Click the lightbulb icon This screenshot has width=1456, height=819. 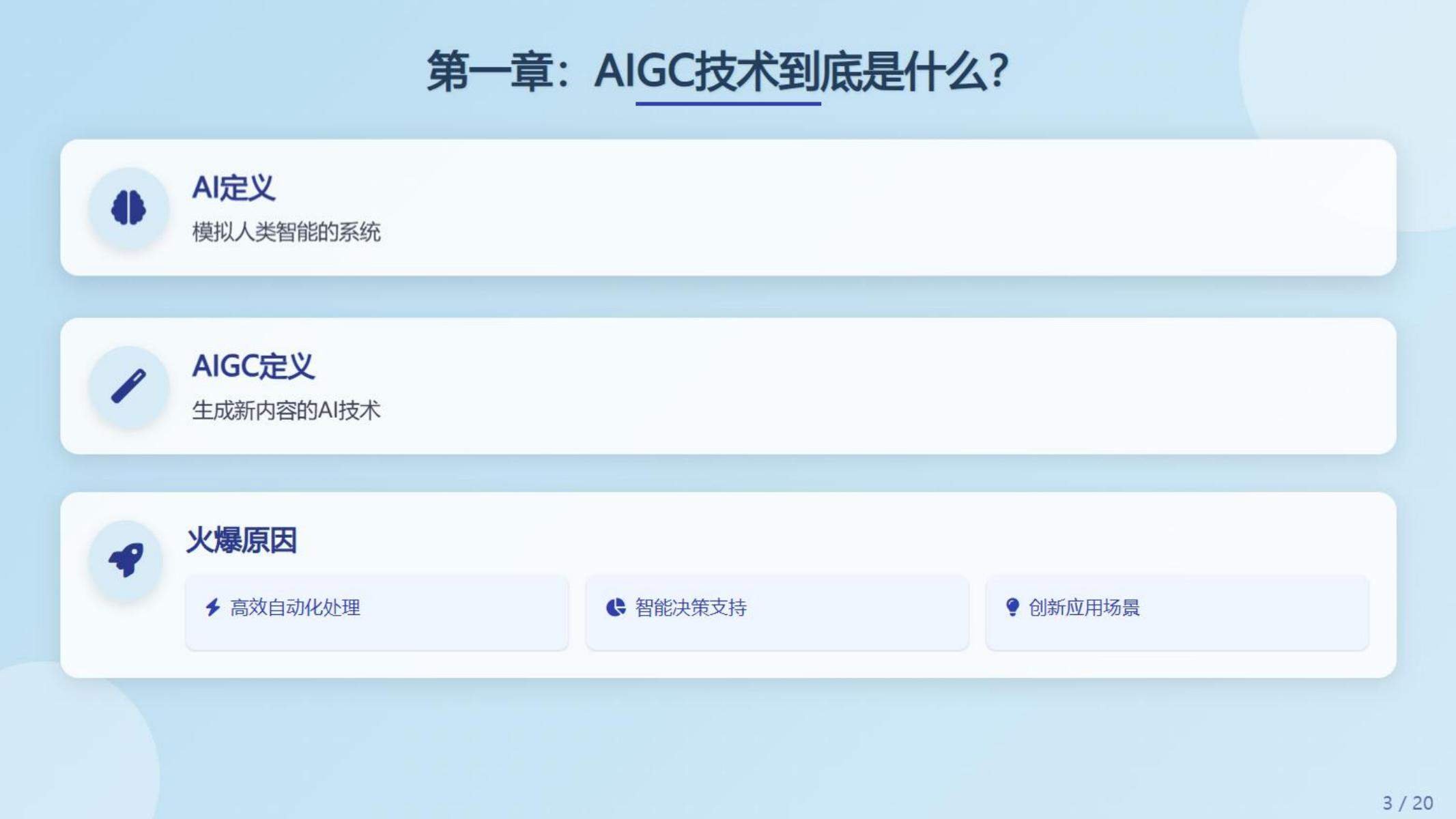1012,607
